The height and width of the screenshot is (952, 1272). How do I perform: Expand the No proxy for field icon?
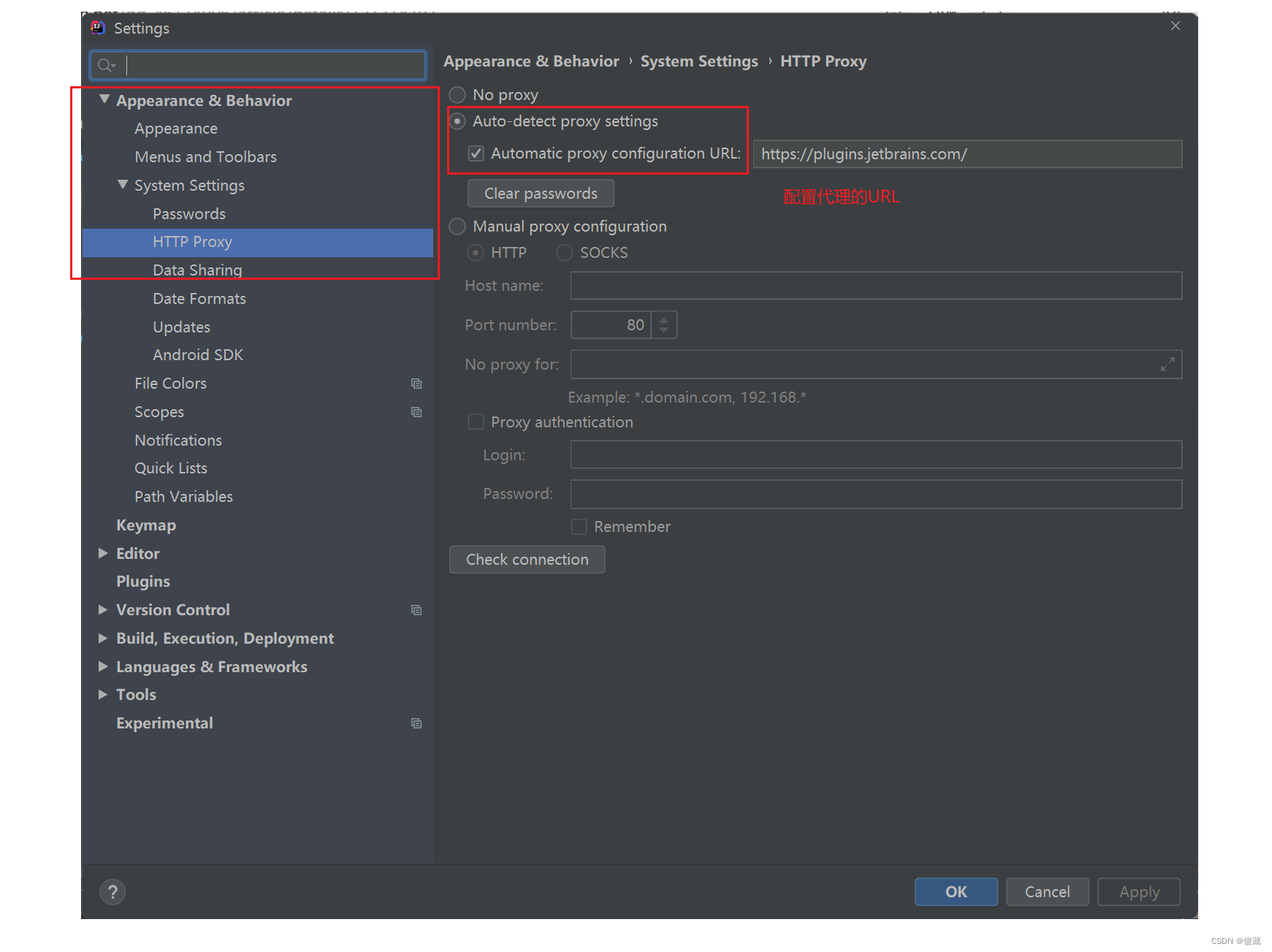1168,365
